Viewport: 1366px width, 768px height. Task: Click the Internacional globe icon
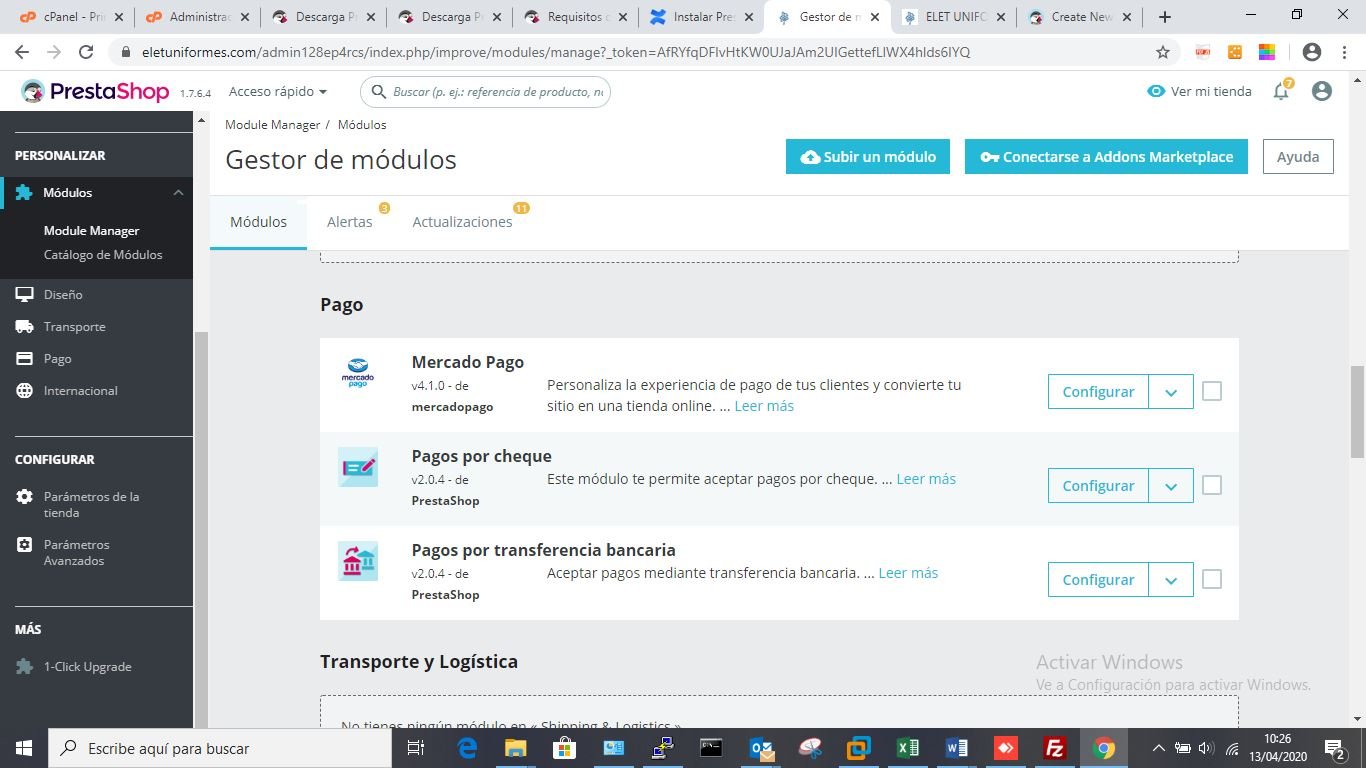point(25,391)
